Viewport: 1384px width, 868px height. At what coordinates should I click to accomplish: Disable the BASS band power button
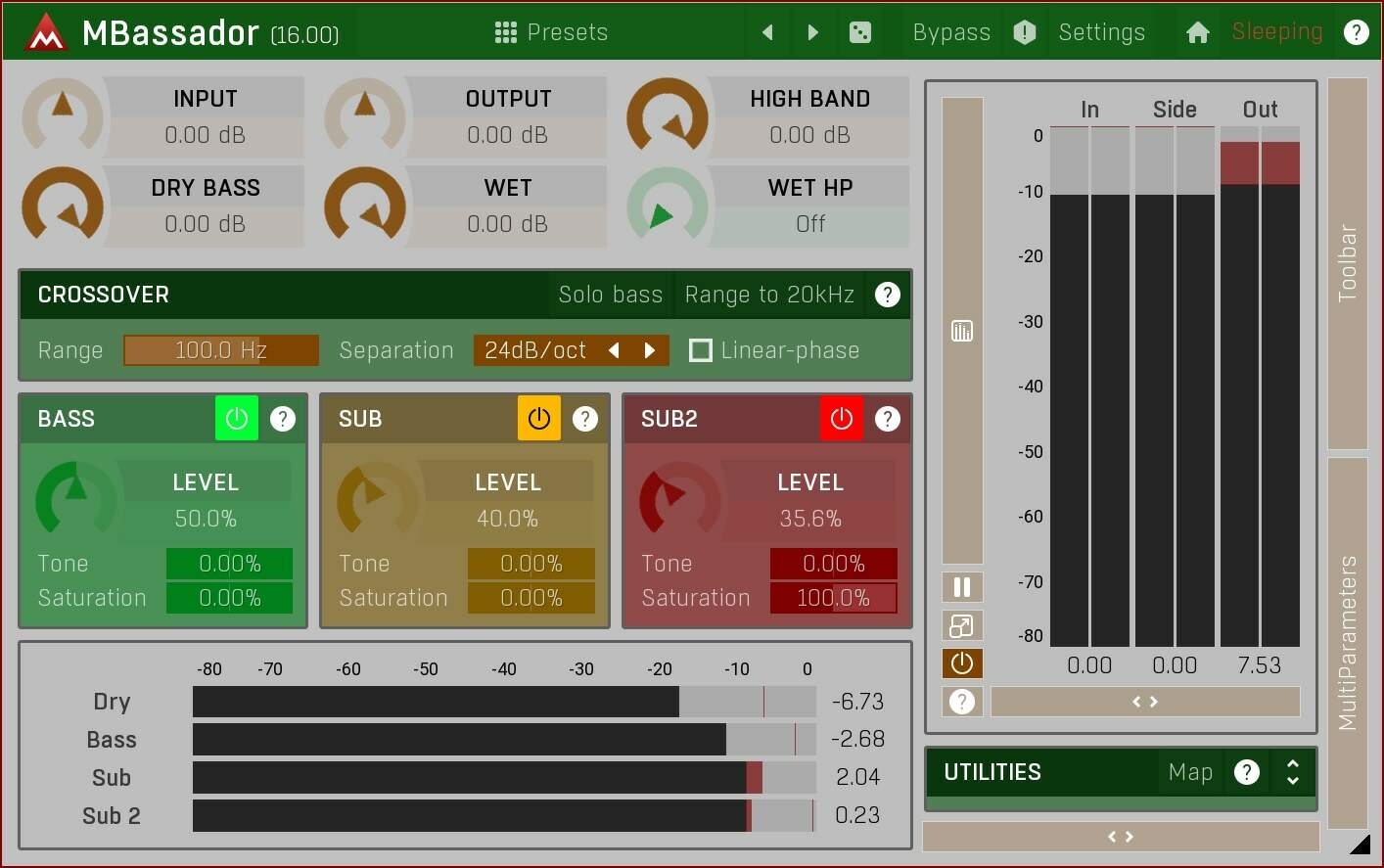[236, 418]
